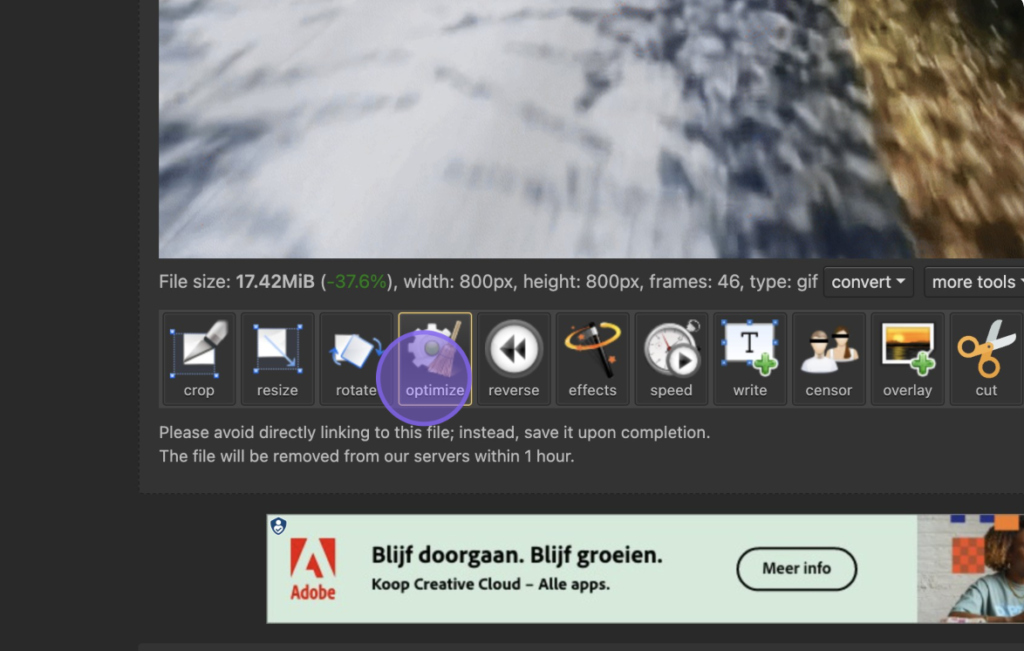
Task: Select the cut tool
Action: (986, 358)
